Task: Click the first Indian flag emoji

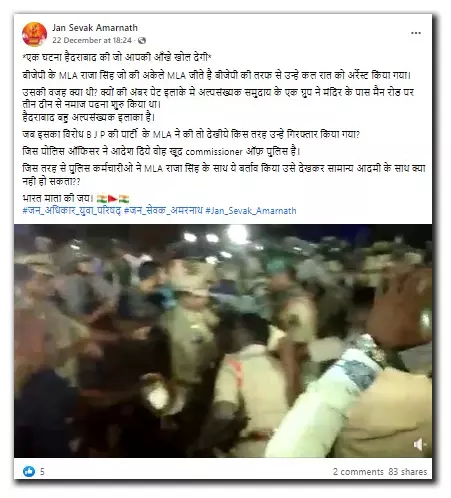Action: click(x=102, y=199)
